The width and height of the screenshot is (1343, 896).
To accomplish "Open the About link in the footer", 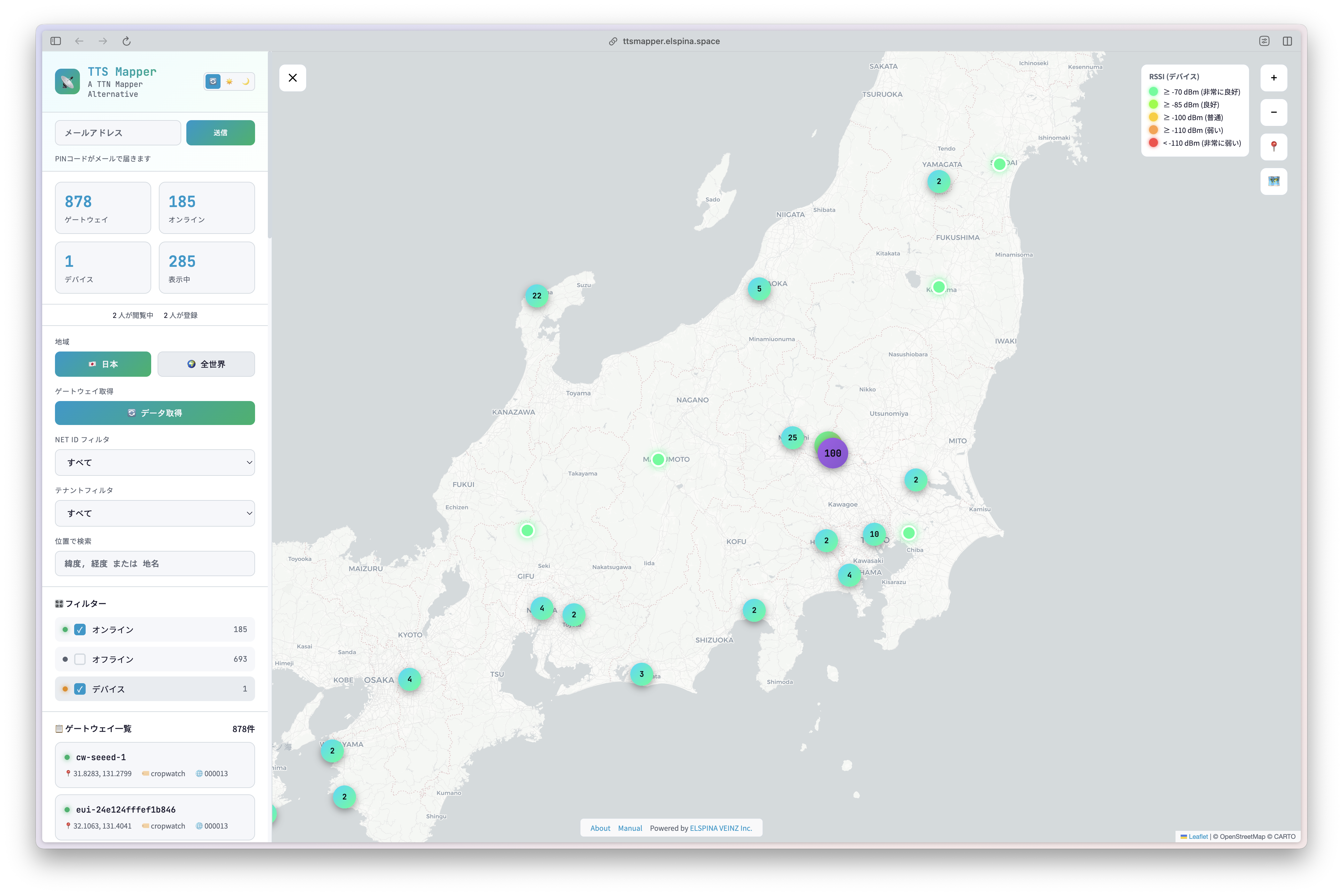I will 600,827.
